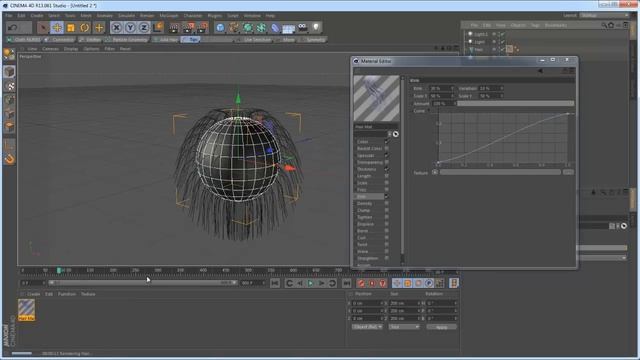The width and height of the screenshot is (640, 360).
Task: Activate the Rotate tool icon
Action: [x=84, y=28]
